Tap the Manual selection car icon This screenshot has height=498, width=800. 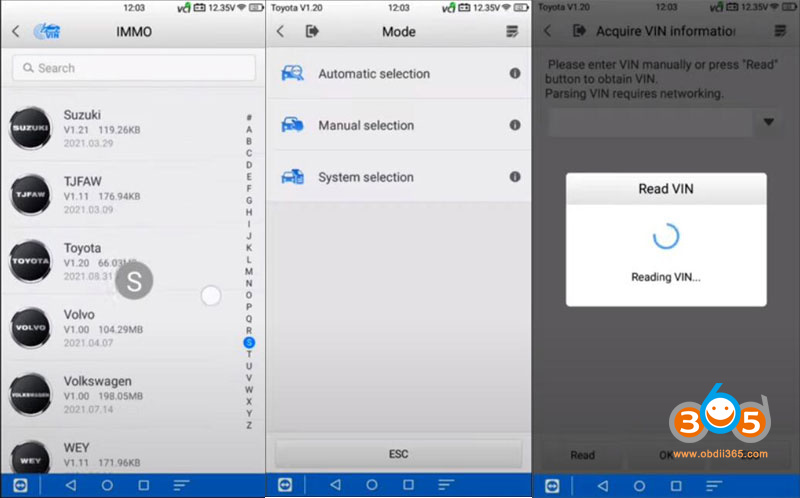coord(292,124)
